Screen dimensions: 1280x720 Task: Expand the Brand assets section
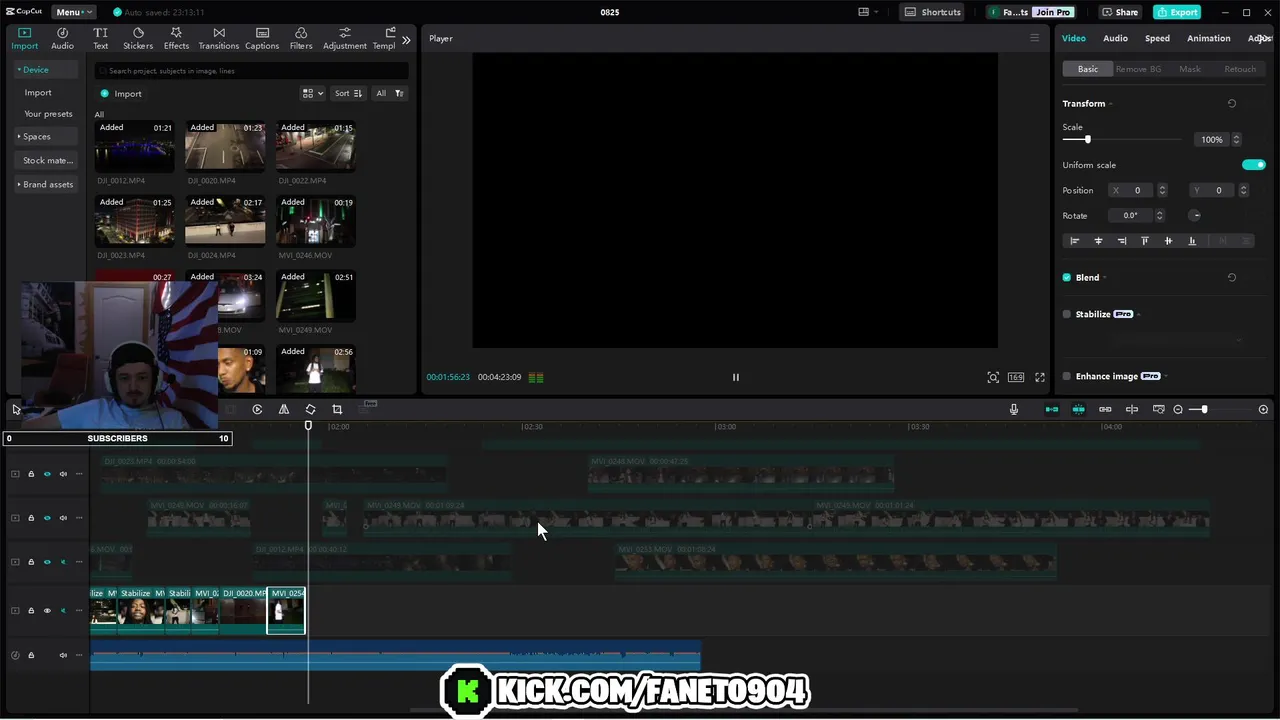coord(46,184)
